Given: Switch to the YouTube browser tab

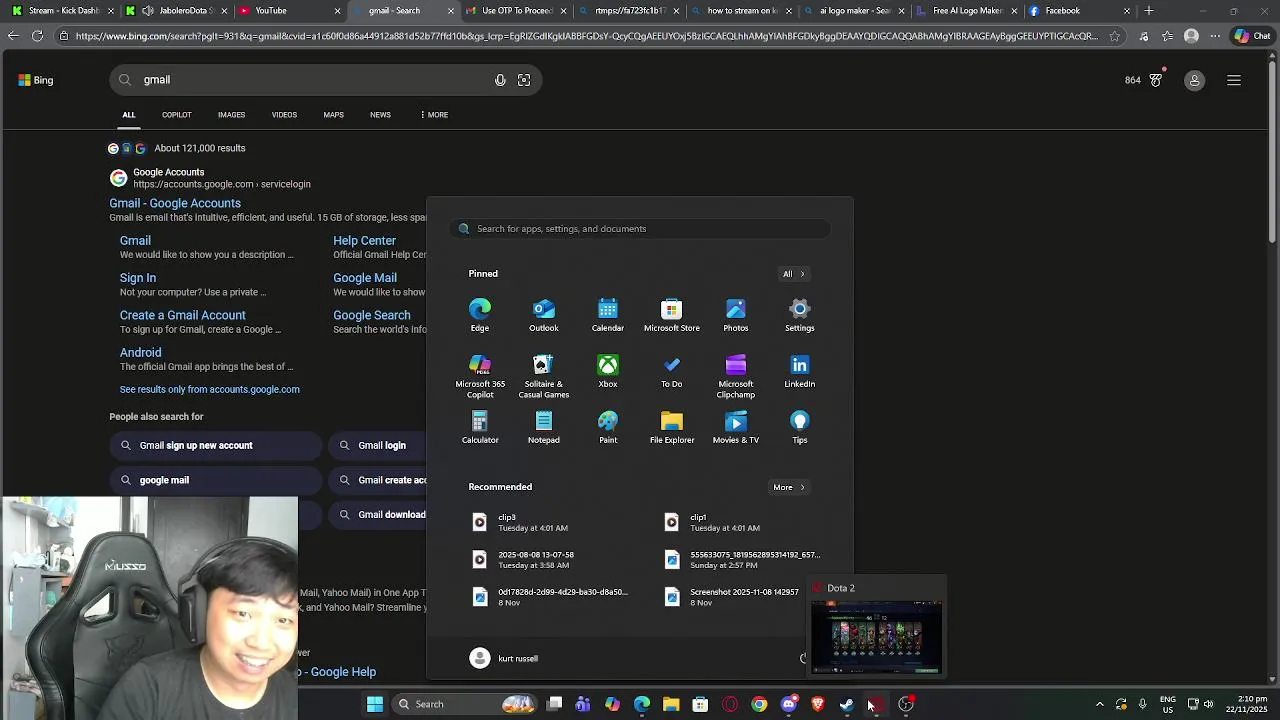Looking at the screenshot, I should tap(288, 11).
